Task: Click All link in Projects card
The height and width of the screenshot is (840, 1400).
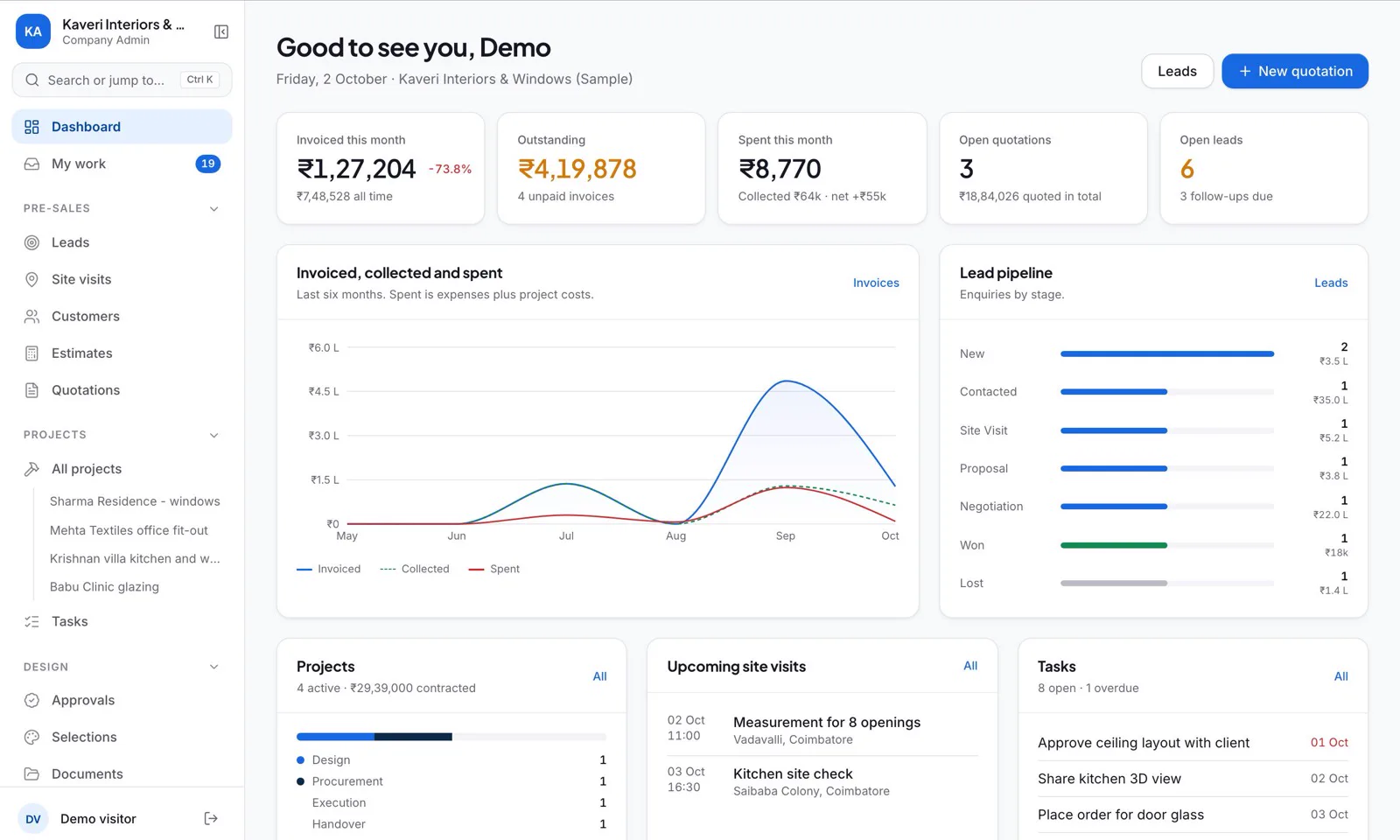Action: coord(599,676)
